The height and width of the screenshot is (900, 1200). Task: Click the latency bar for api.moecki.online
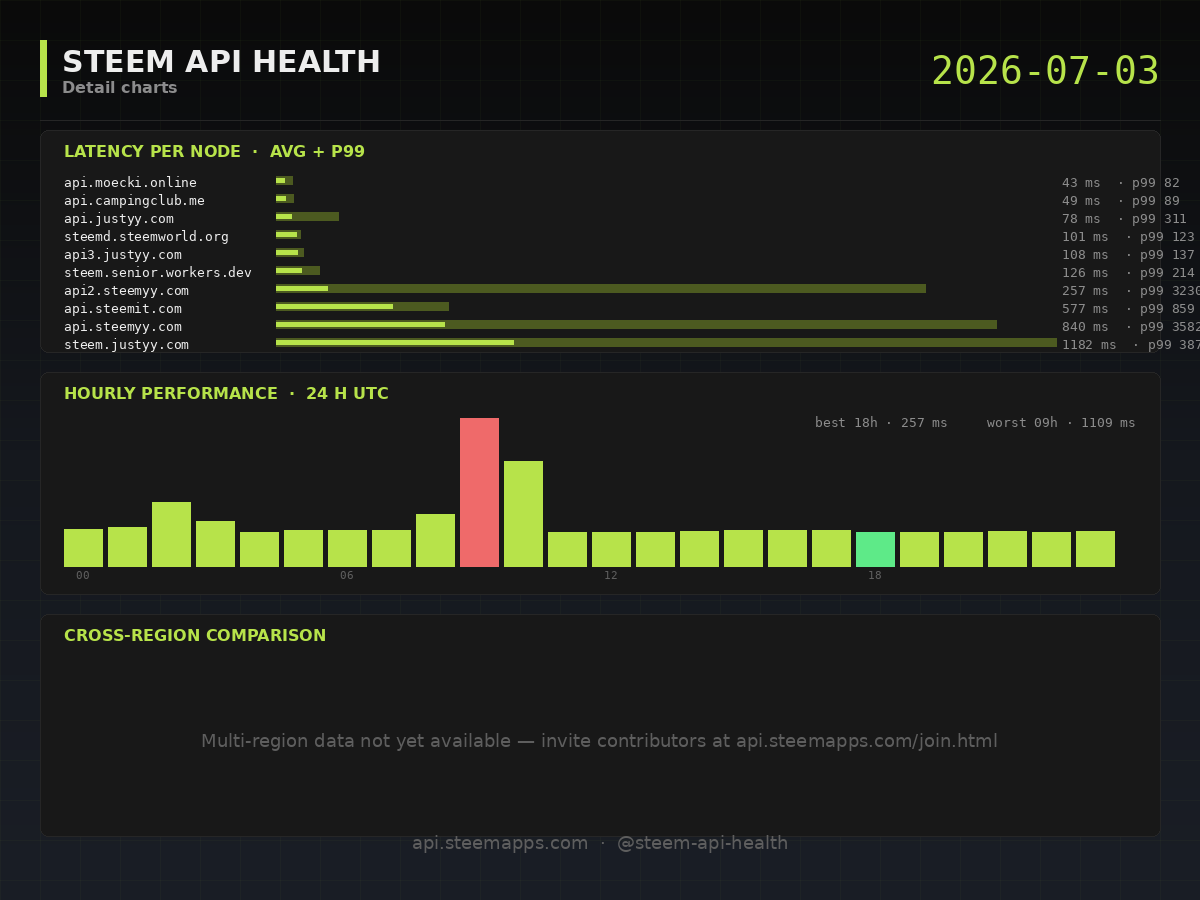284,181
